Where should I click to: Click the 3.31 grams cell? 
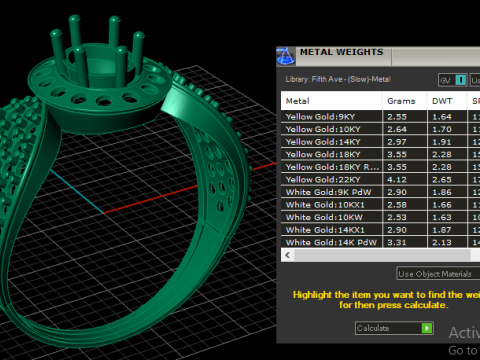(x=404, y=242)
